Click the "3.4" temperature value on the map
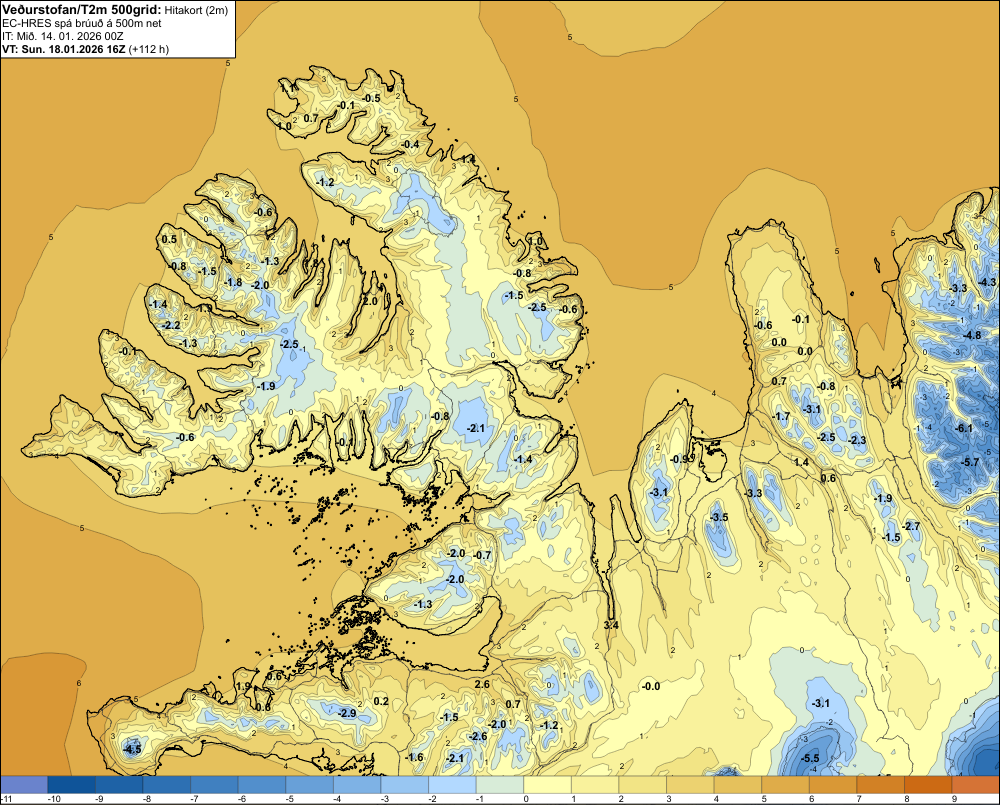The height and width of the screenshot is (805, 1000). pos(611,625)
